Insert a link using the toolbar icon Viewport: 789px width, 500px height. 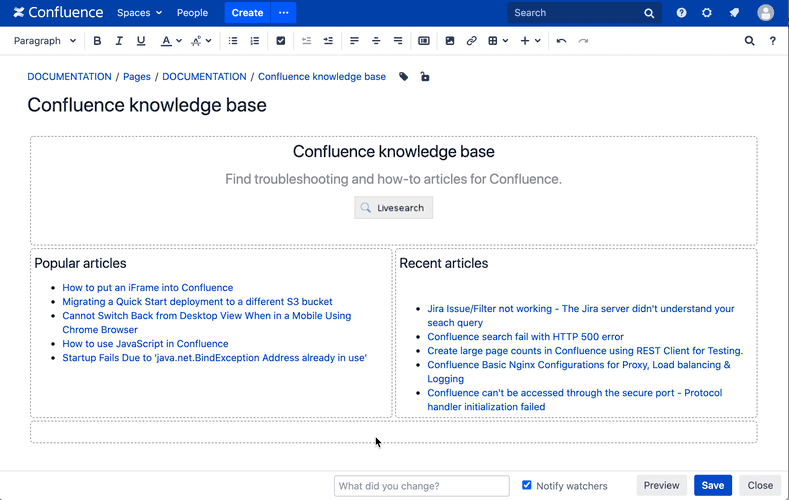coord(472,41)
